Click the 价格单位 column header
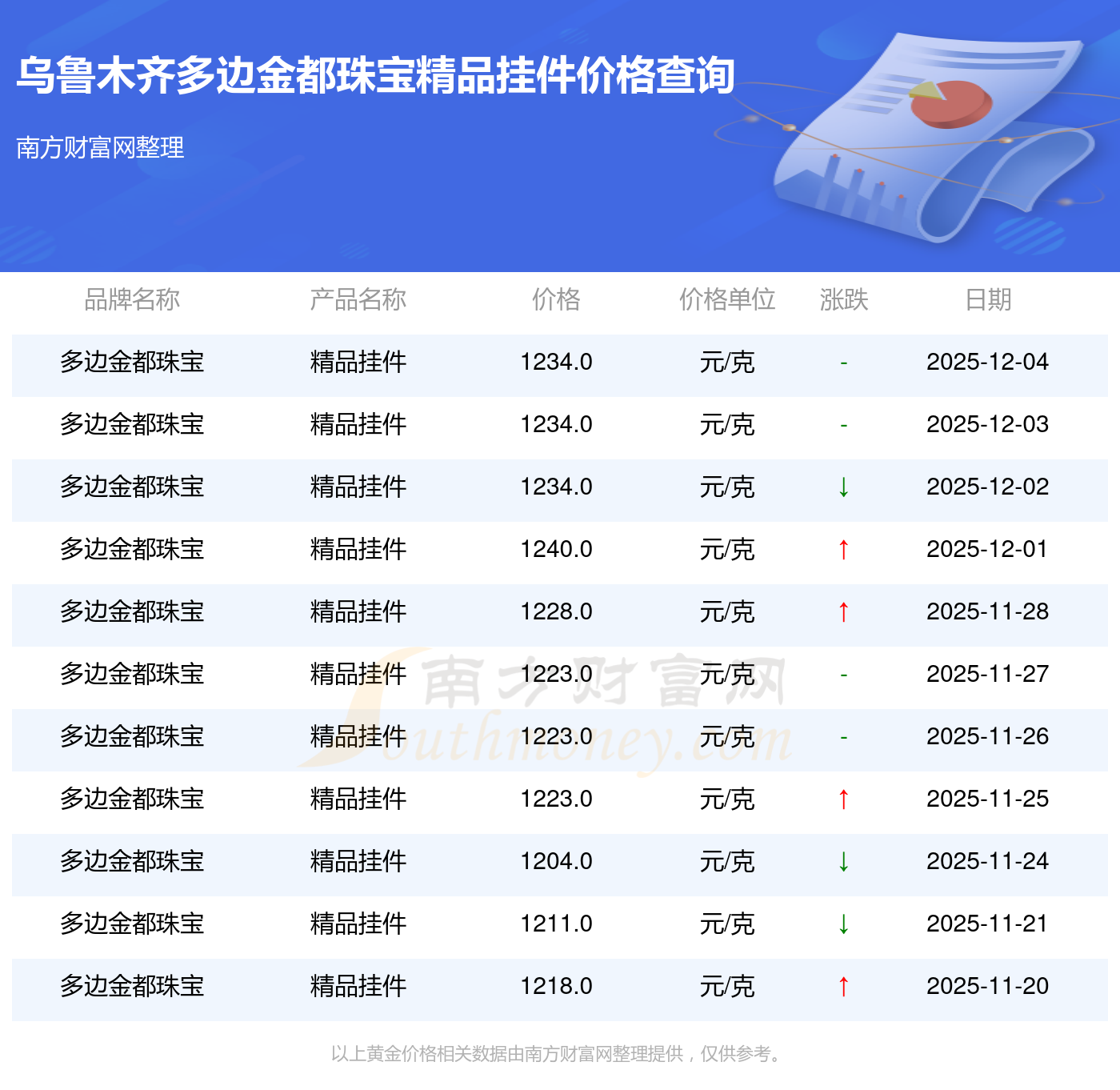The image size is (1120, 1090). (x=727, y=299)
